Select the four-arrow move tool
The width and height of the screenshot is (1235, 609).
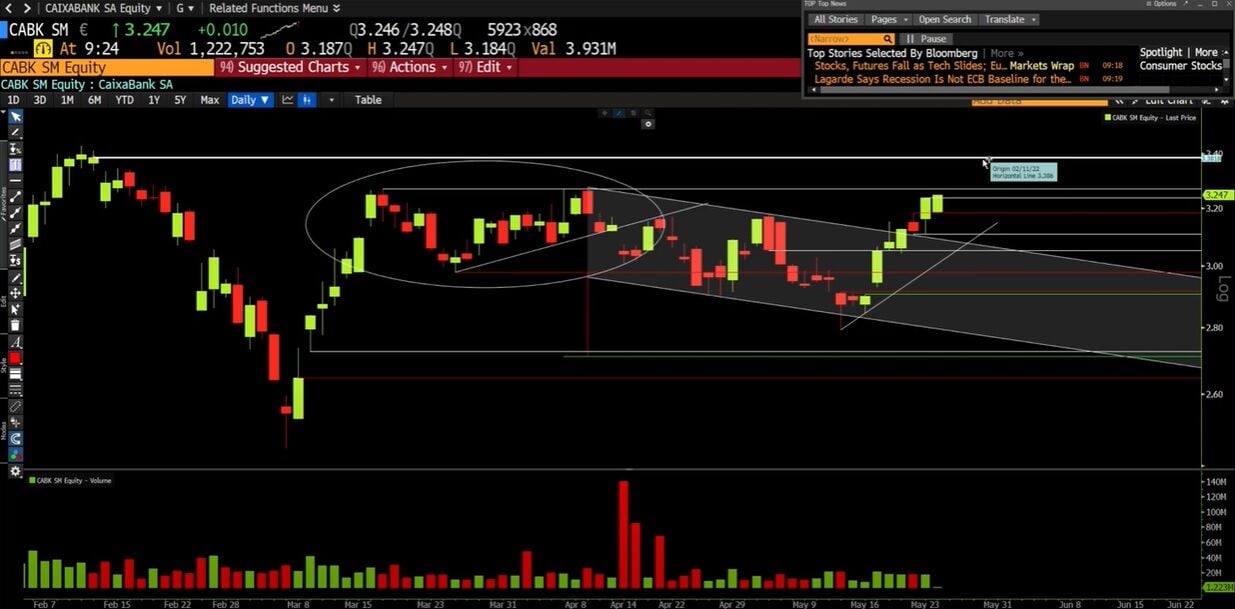click(15, 293)
